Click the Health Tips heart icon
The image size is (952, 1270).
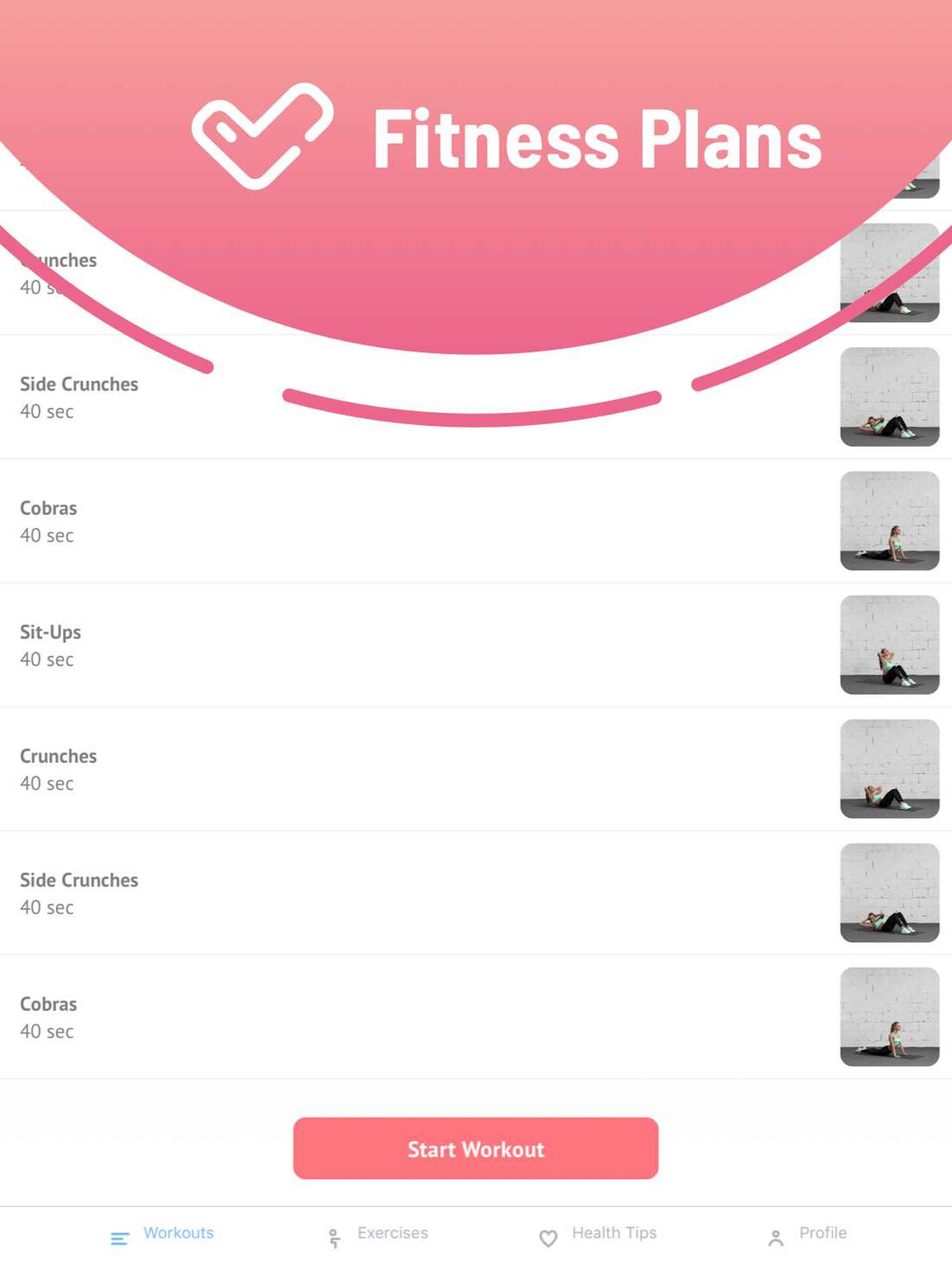(549, 1239)
